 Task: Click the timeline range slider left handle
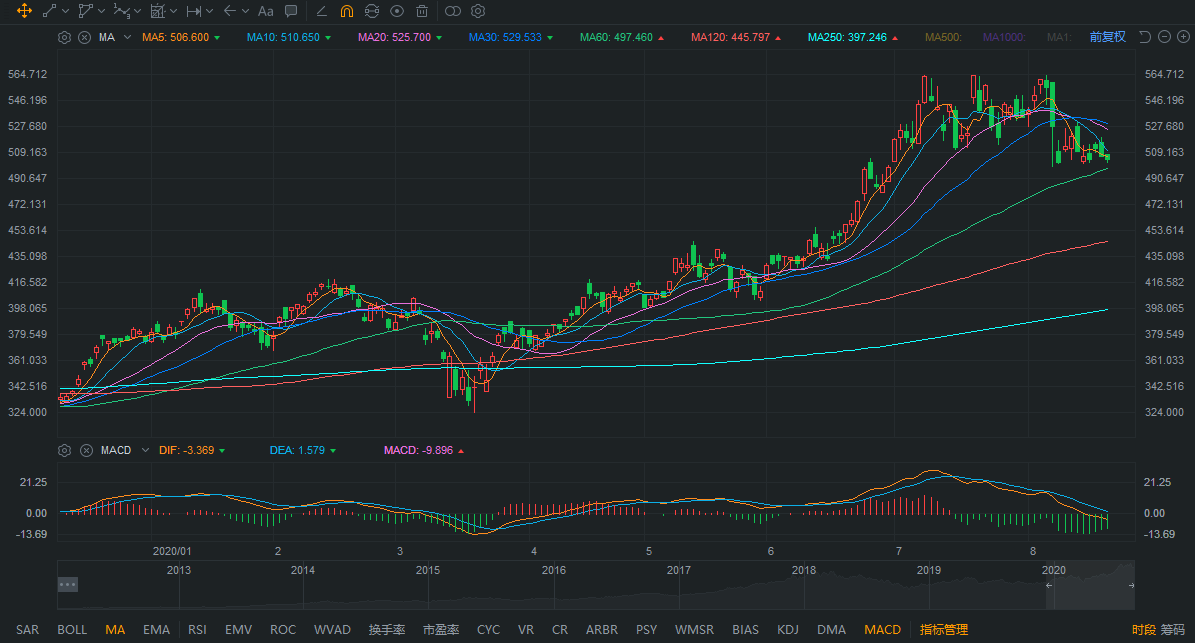coord(1050,585)
